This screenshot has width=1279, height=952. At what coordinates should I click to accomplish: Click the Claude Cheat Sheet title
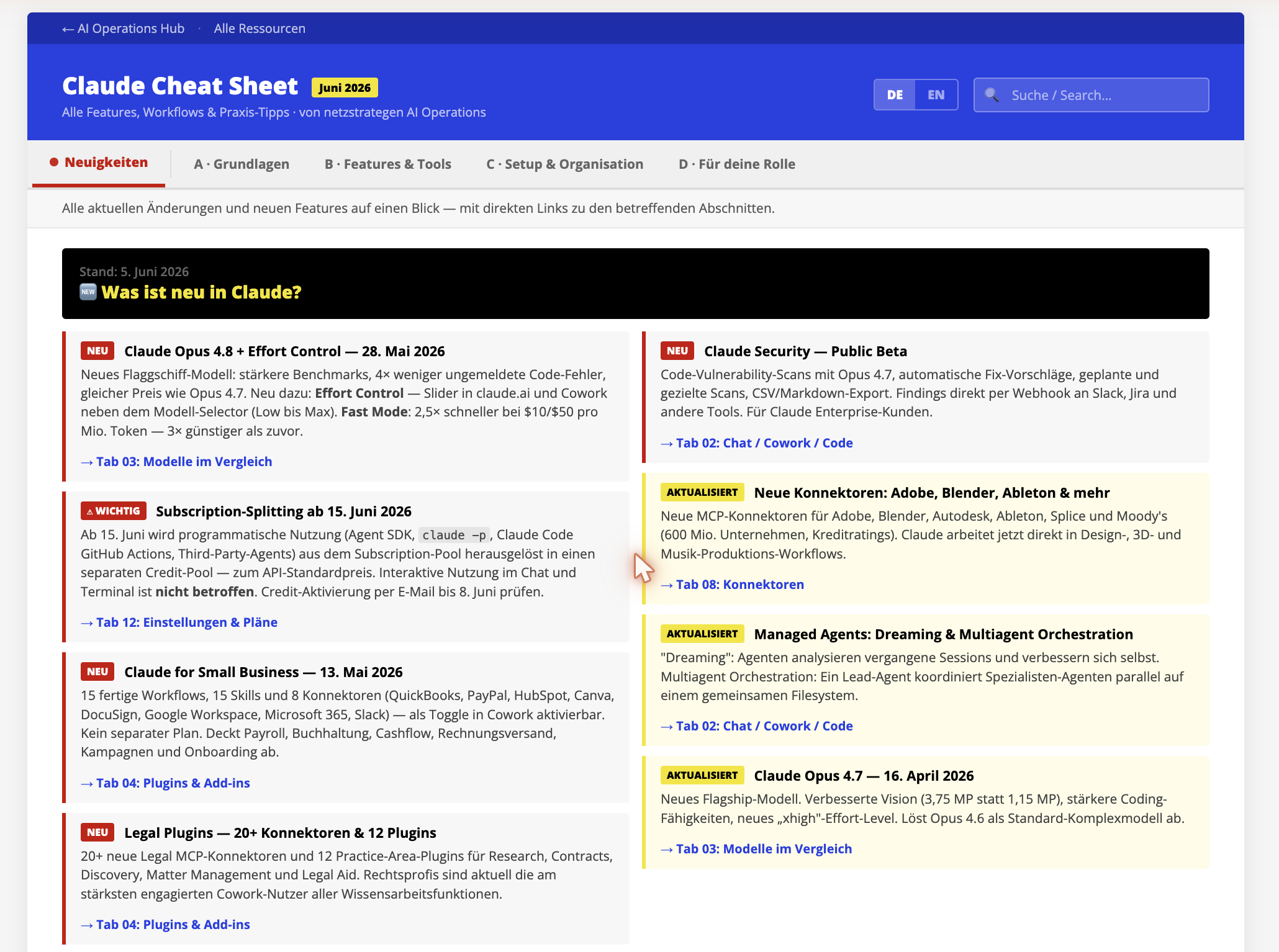180,86
